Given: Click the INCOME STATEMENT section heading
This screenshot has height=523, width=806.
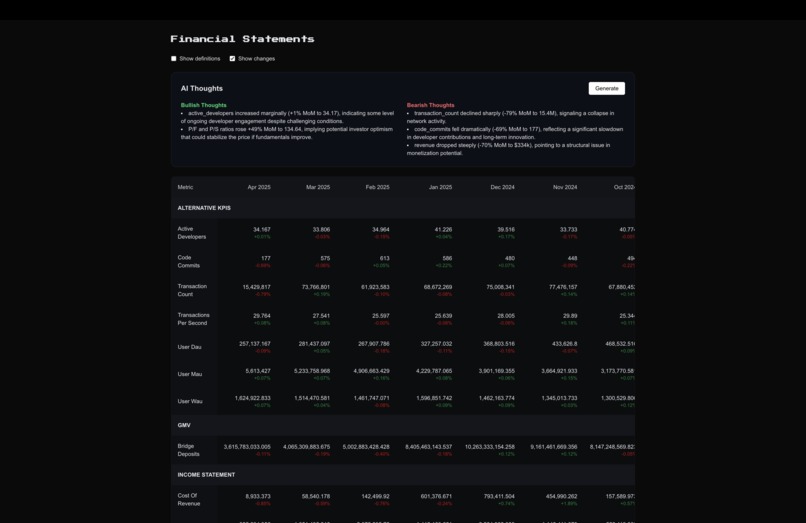Looking at the screenshot, I should click(x=206, y=475).
